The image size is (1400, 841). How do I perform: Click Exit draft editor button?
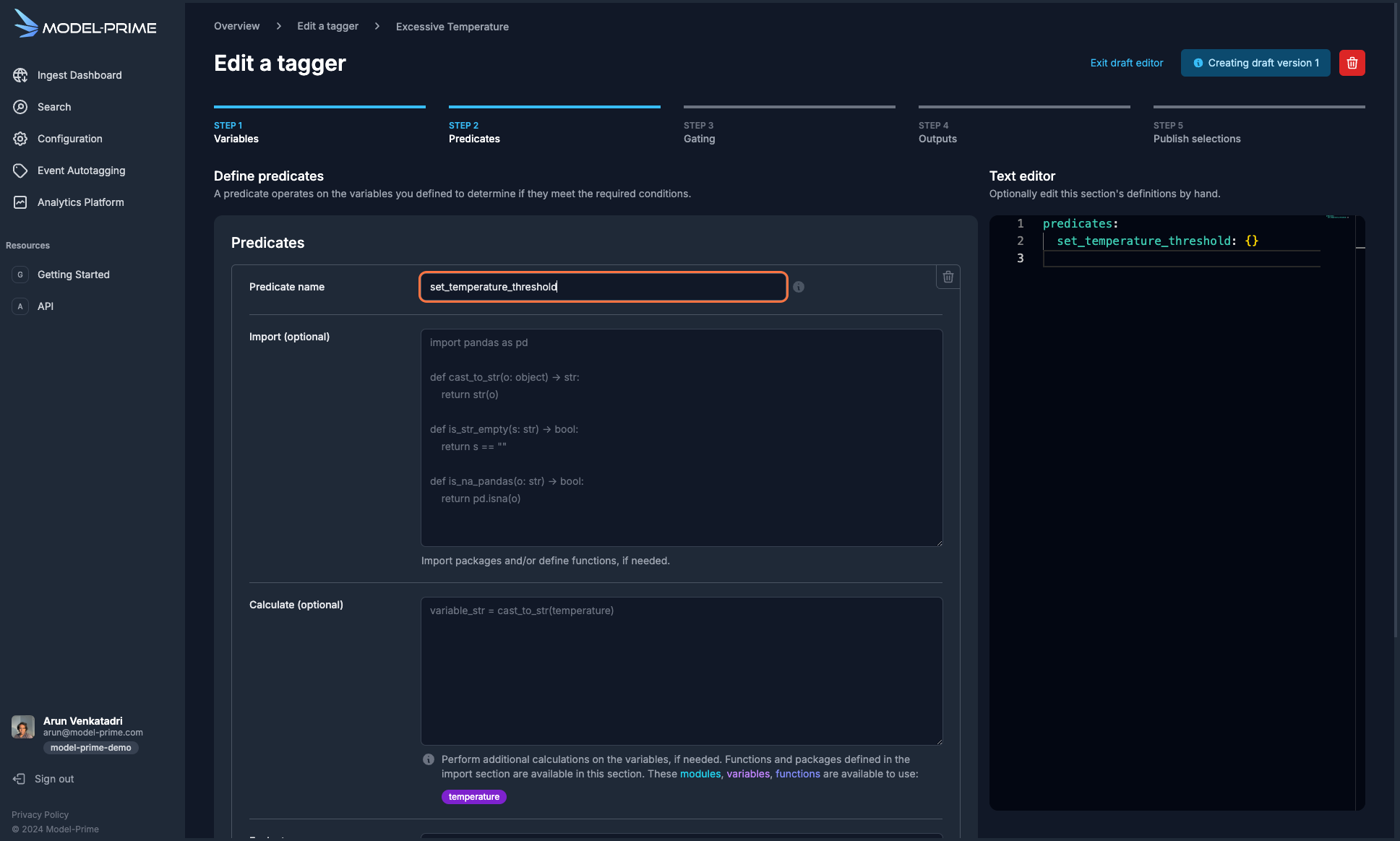[1126, 62]
